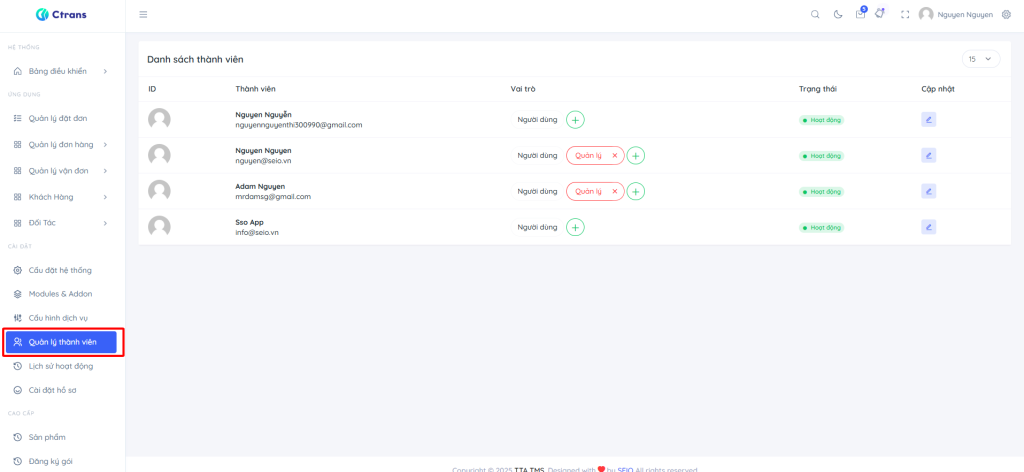1024x472 pixels.
Task: Add a role for Nguyen Nguyễn via plus
Action: [575, 120]
